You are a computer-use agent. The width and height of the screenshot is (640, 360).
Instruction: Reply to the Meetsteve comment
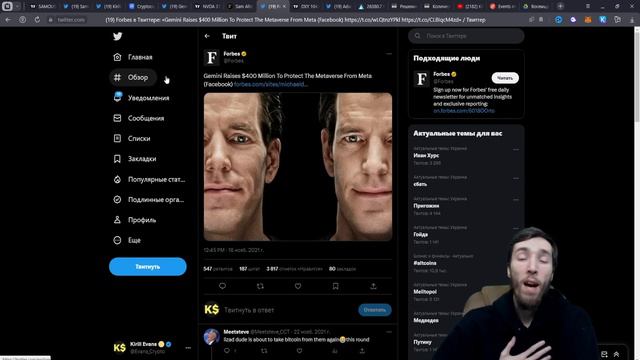pyautogui.click(x=227, y=351)
